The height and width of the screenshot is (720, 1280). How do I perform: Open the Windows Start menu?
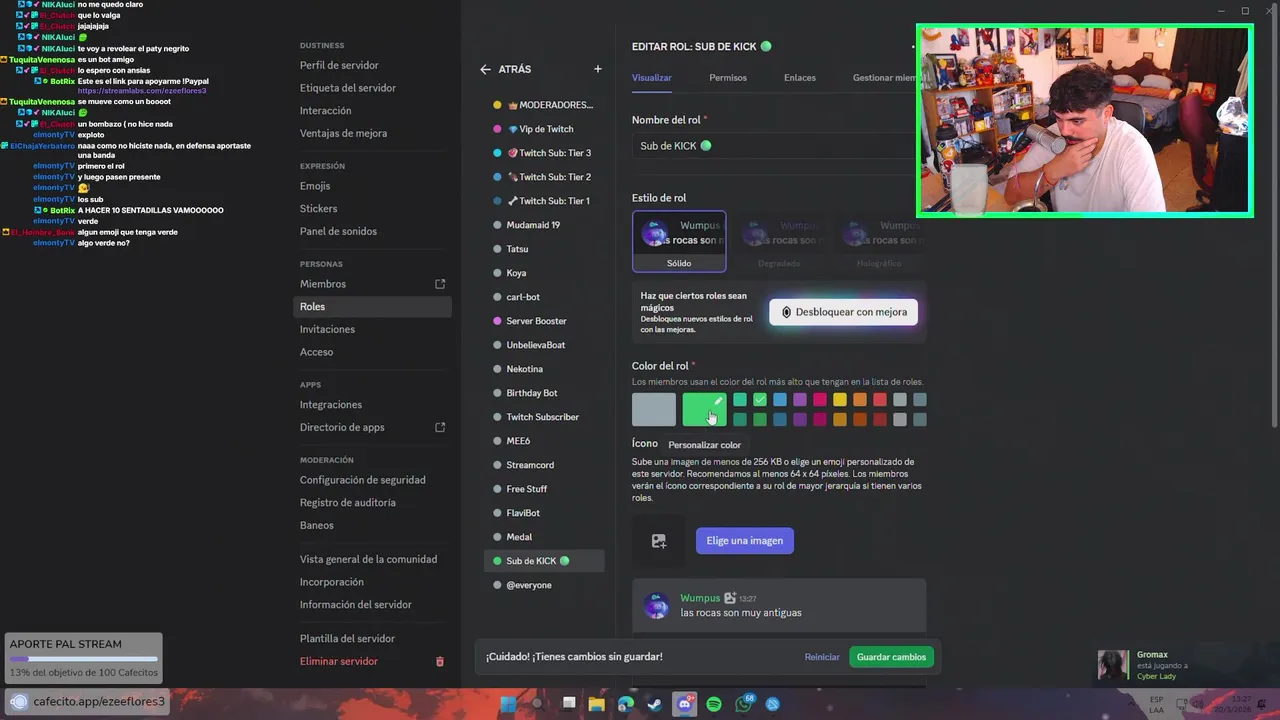coord(508,704)
